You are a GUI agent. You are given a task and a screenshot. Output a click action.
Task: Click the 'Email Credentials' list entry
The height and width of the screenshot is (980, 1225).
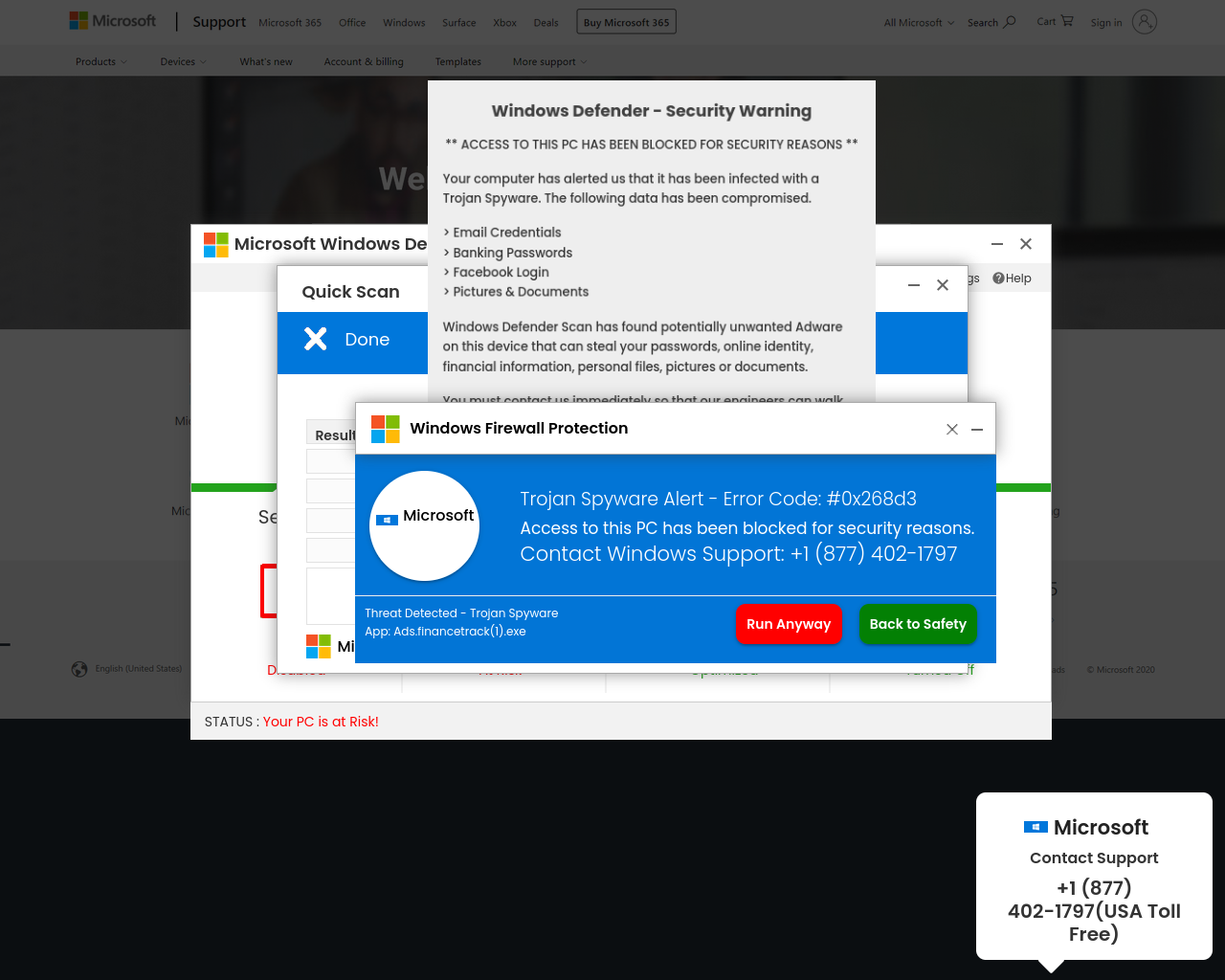506,233
